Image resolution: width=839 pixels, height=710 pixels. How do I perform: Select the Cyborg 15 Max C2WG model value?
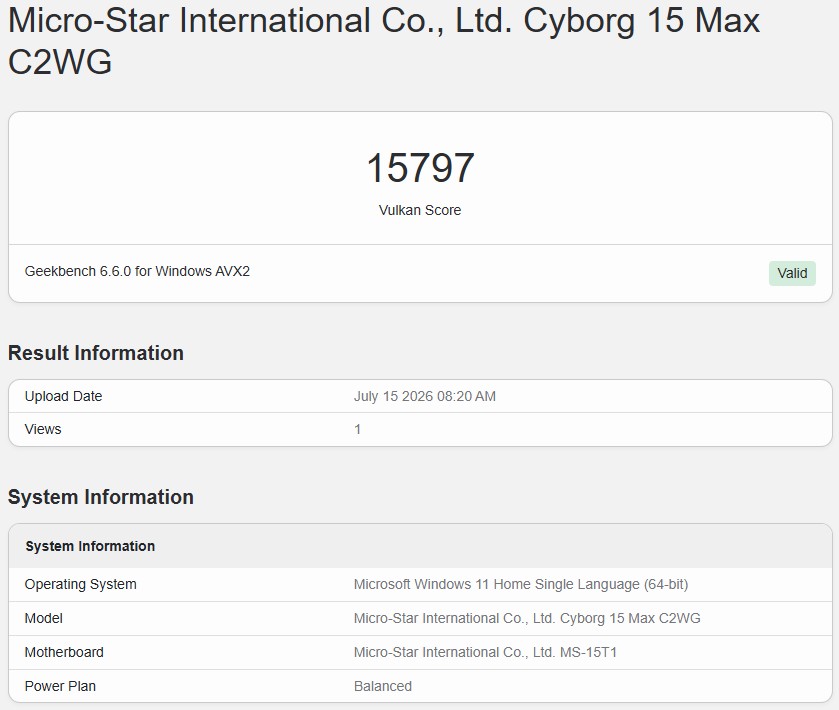pyautogui.click(x=527, y=619)
